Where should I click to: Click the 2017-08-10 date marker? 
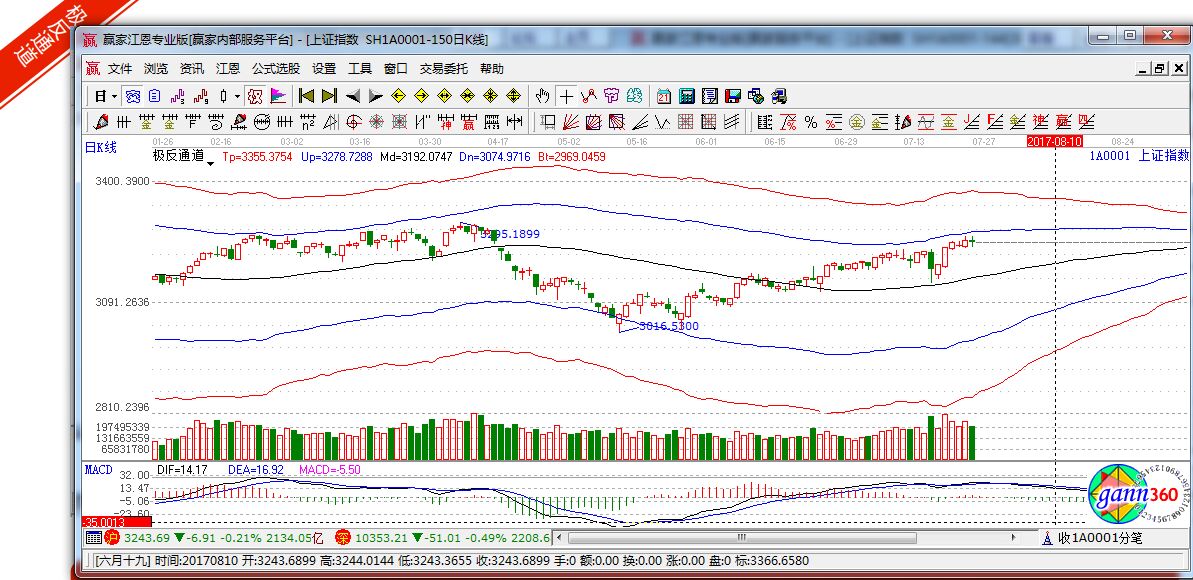(x=1055, y=143)
